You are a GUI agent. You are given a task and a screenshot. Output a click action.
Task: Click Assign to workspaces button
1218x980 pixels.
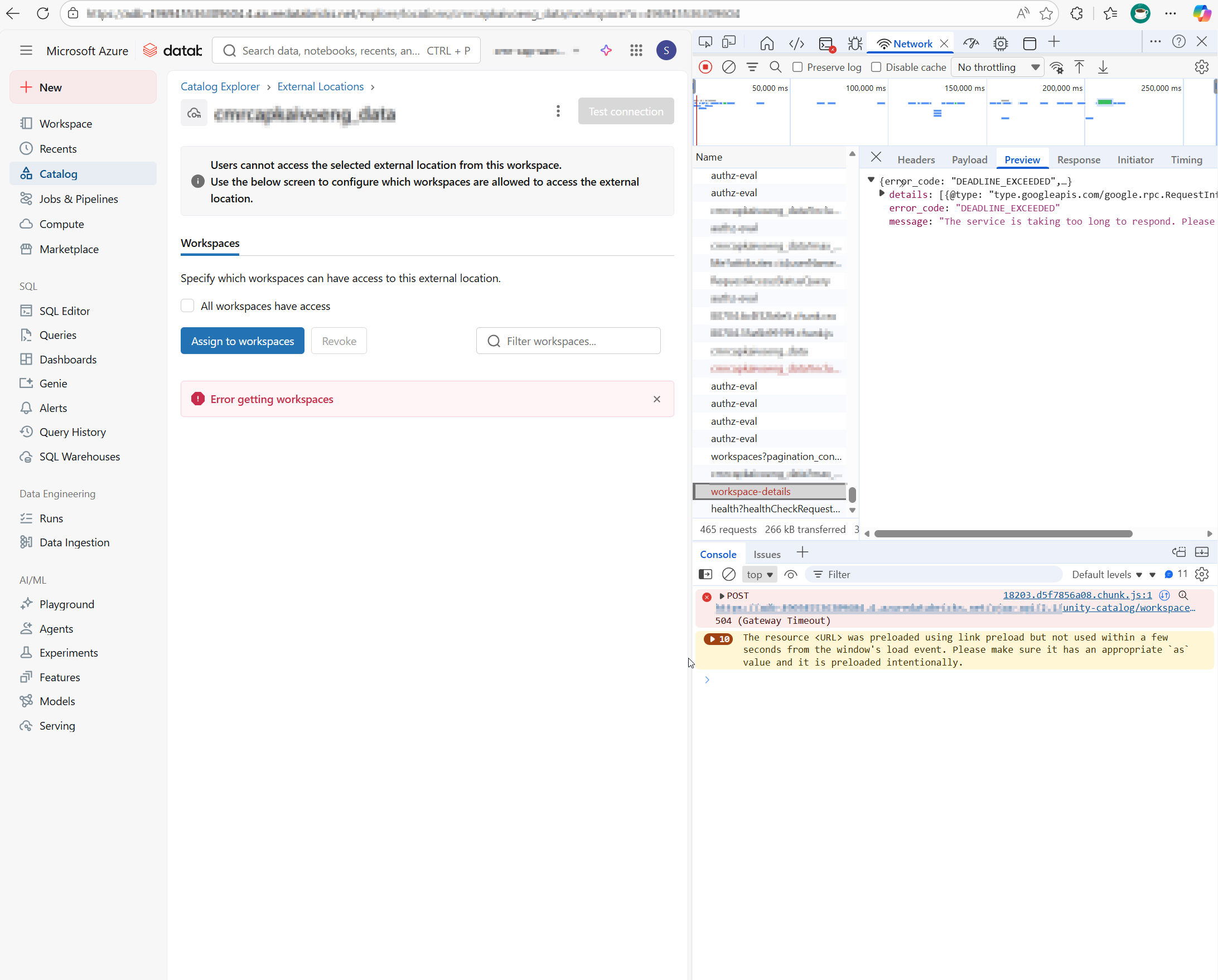click(243, 341)
